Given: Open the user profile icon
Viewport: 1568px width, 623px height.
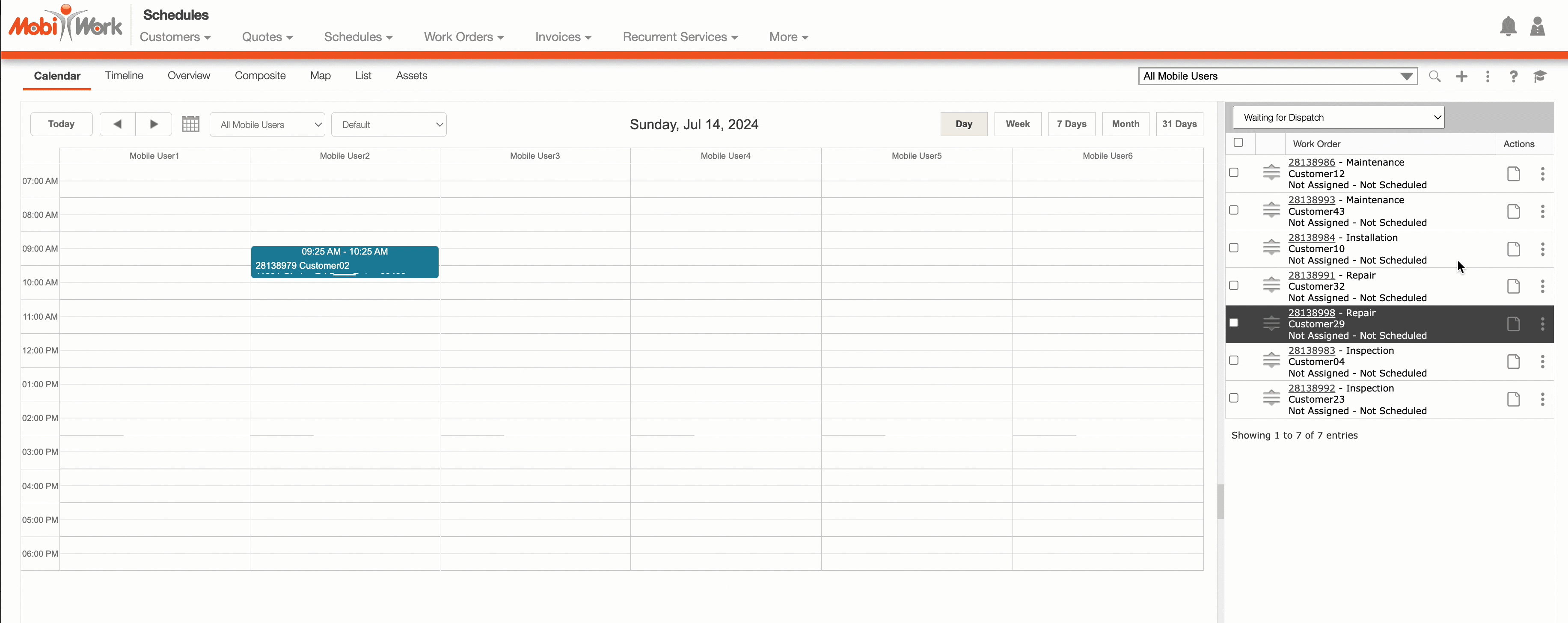Looking at the screenshot, I should [x=1537, y=27].
